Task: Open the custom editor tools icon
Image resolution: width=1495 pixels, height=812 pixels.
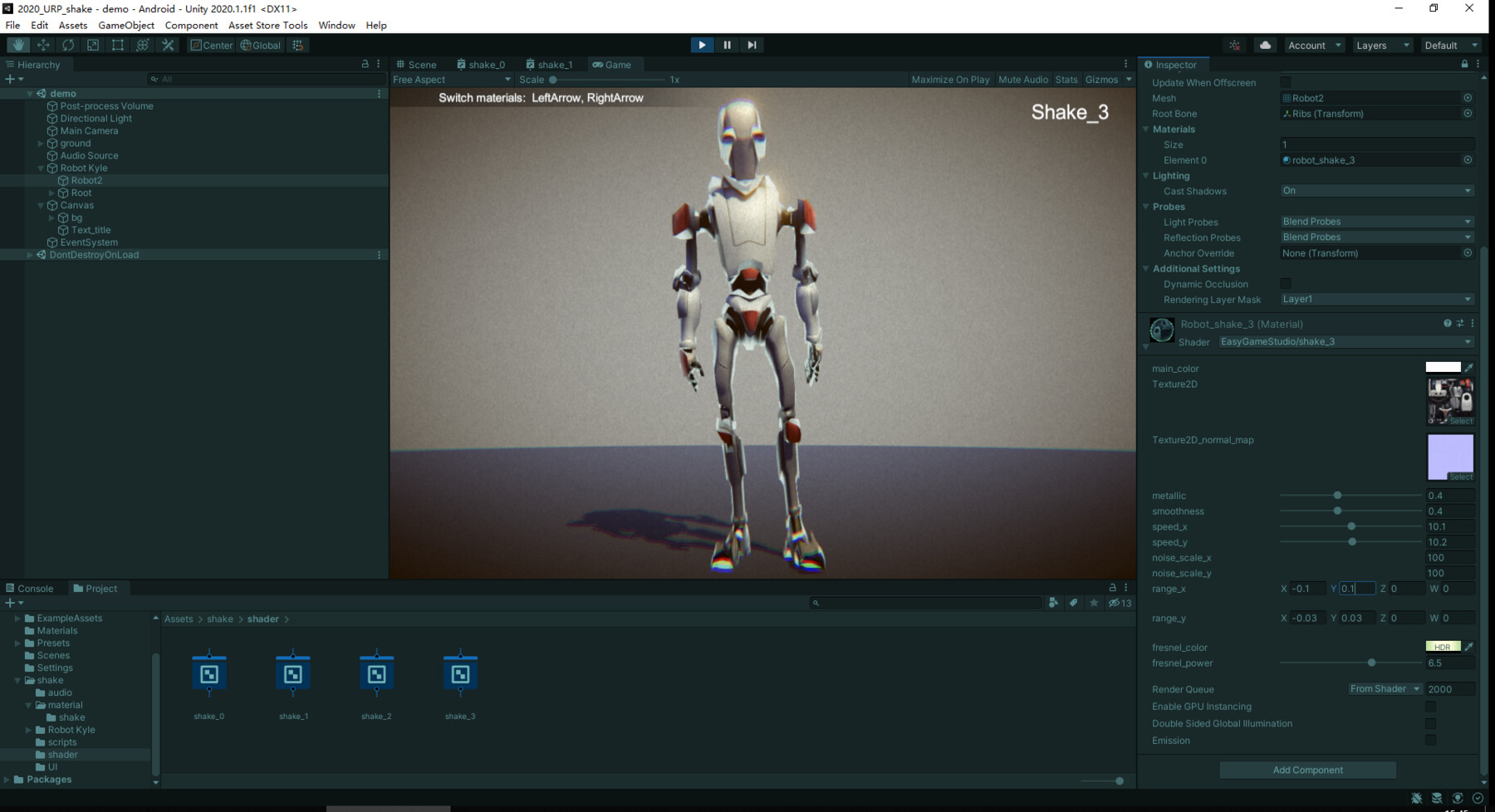Action: point(168,45)
